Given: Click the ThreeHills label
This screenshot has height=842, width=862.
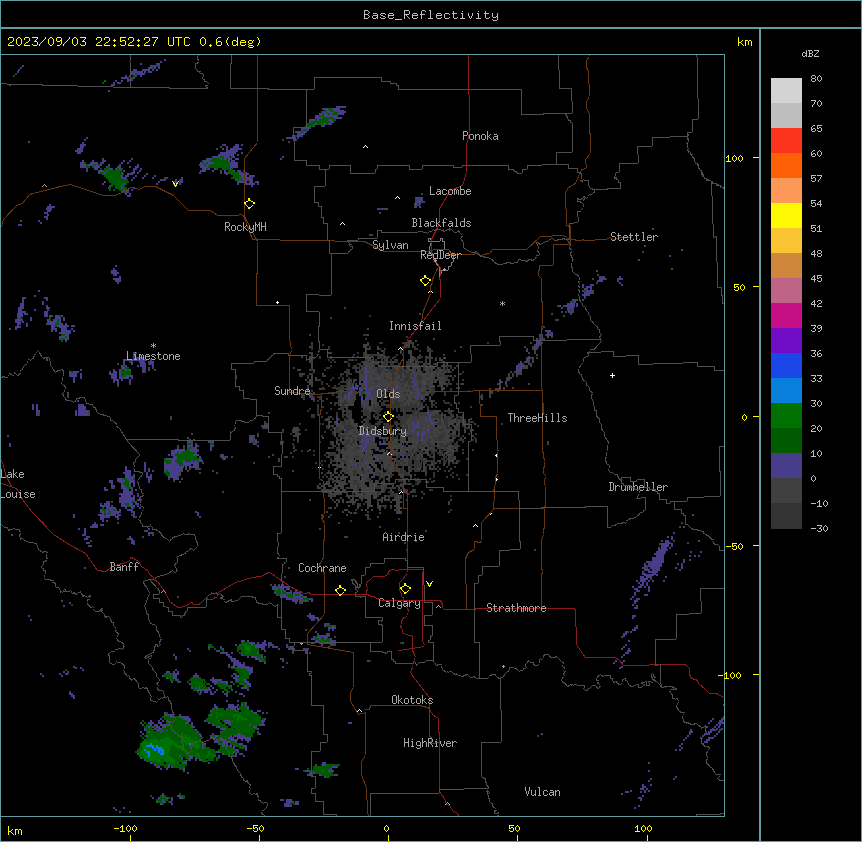Looking at the screenshot, I should pyautogui.click(x=537, y=418).
